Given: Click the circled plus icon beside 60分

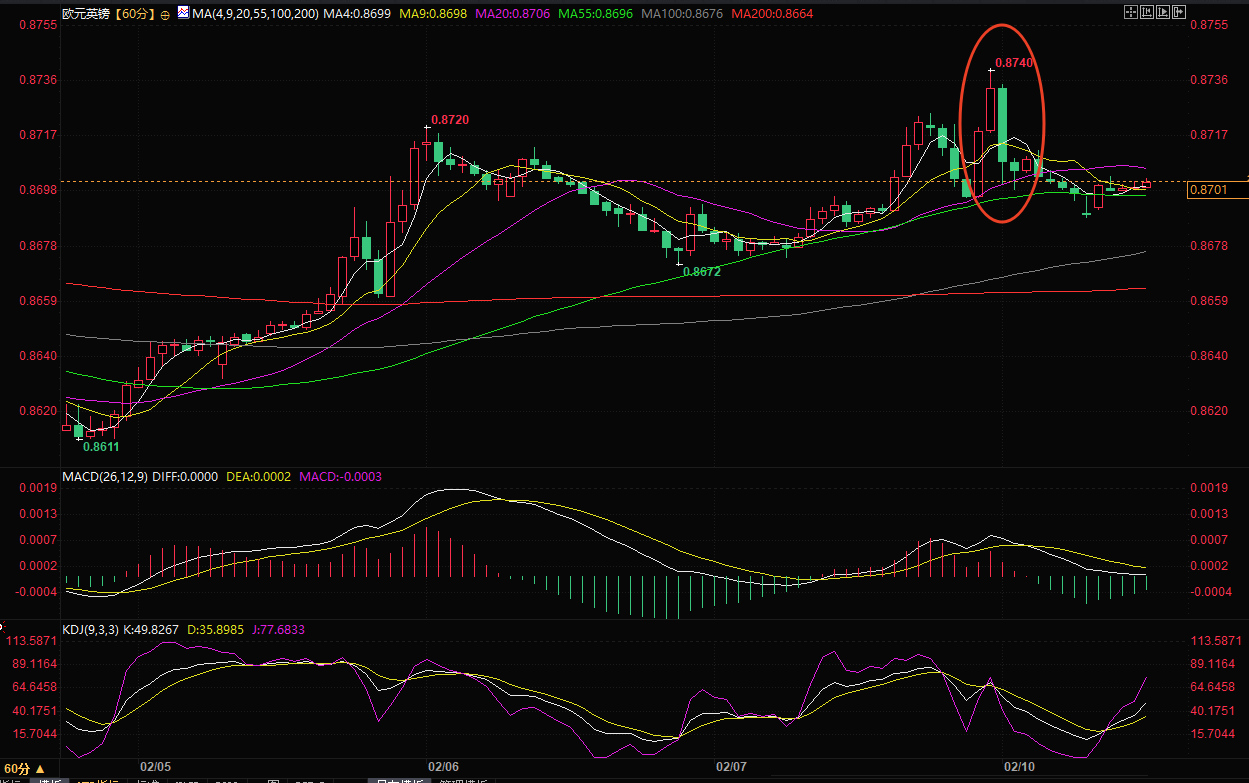Looking at the screenshot, I should coord(165,15).
